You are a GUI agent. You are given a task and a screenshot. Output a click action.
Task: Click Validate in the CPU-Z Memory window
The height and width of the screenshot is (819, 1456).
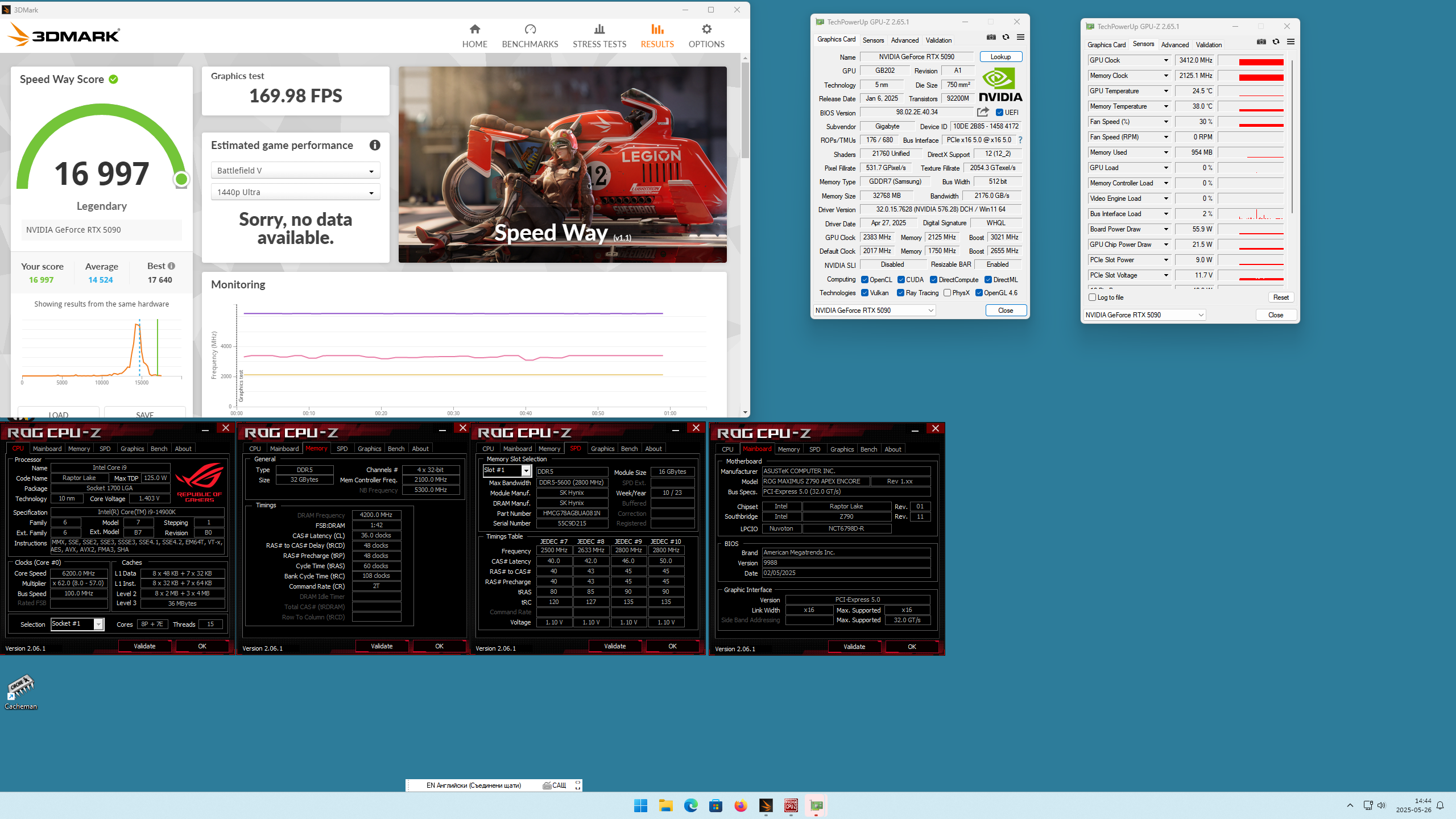382,646
